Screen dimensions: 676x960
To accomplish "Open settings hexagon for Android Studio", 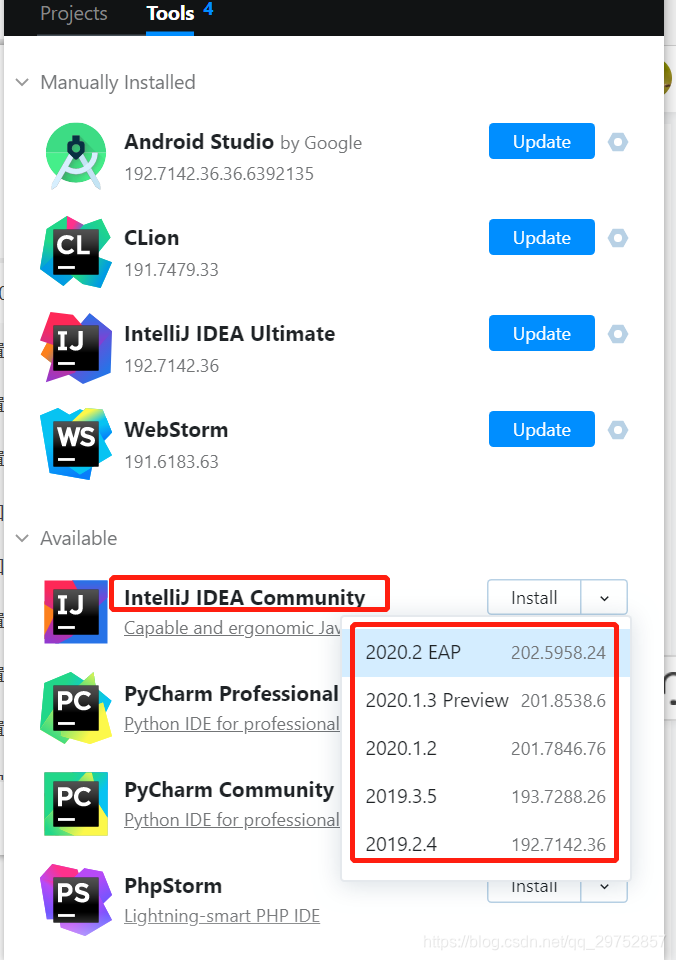I will [x=618, y=142].
